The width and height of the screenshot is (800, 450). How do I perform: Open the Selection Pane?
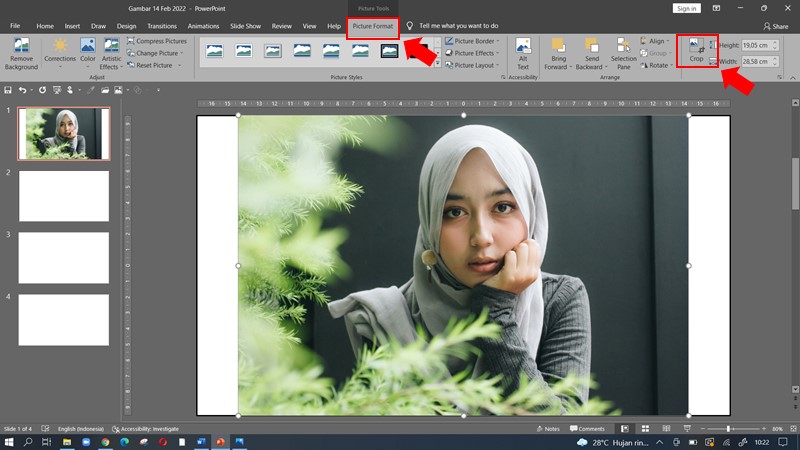pyautogui.click(x=623, y=54)
